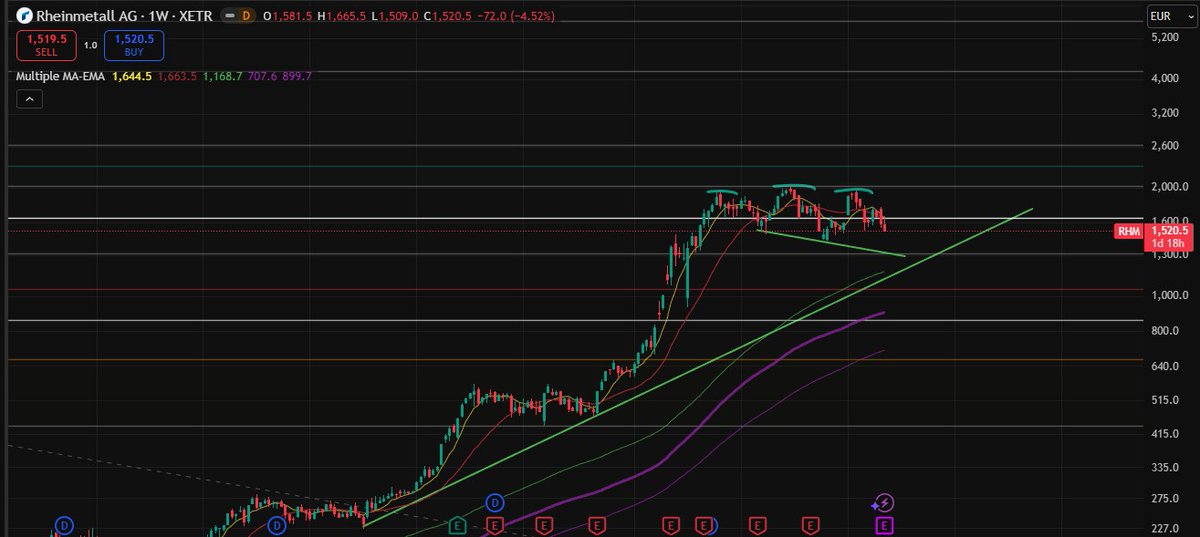Click the 5,200 price axis label

[1166, 37]
